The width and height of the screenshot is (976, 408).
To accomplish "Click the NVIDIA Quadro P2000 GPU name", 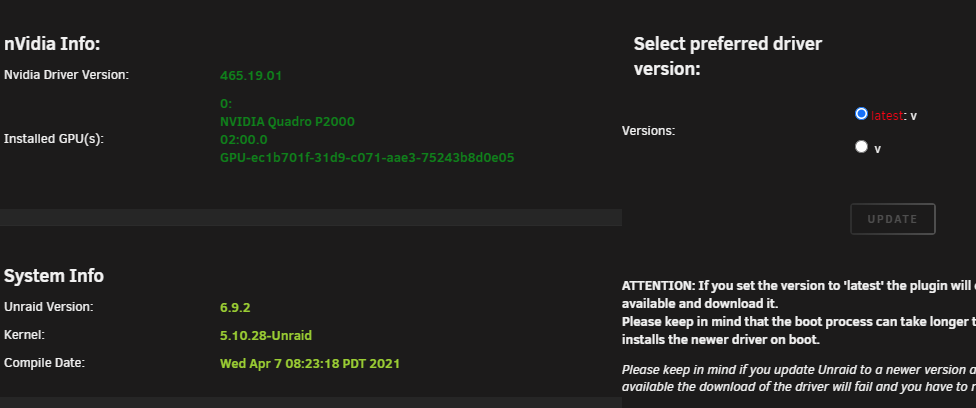I will [287, 121].
